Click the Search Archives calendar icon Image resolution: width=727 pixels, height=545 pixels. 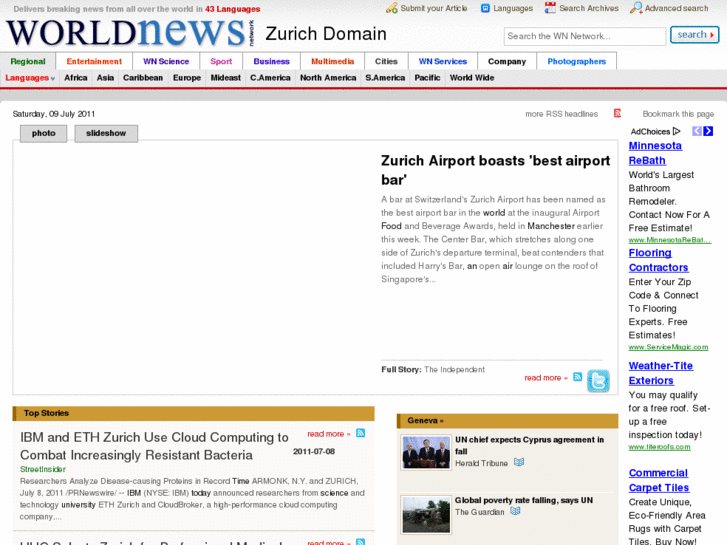[x=550, y=8]
